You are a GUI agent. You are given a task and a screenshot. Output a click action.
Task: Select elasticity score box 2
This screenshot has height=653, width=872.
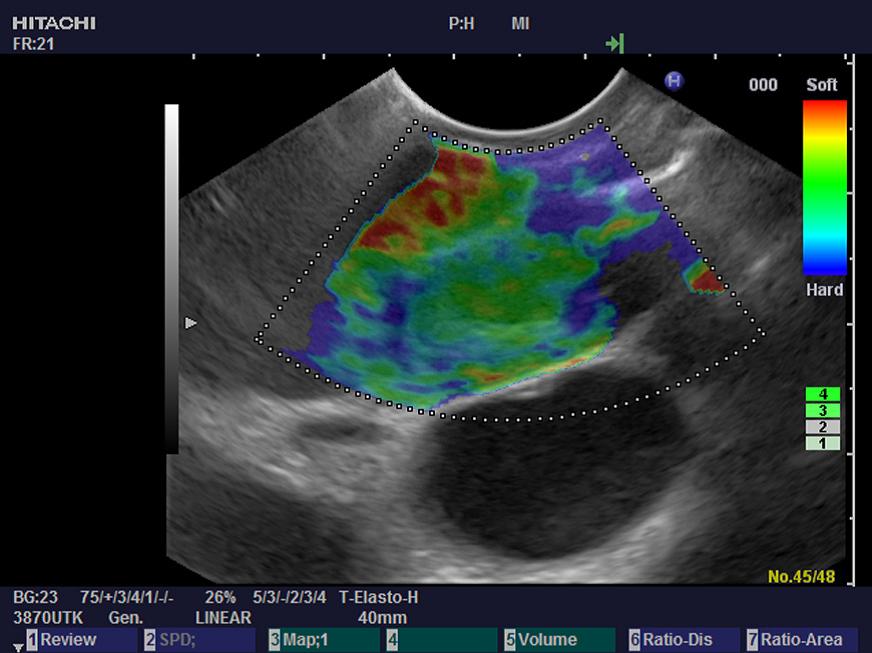(x=823, y=427)
